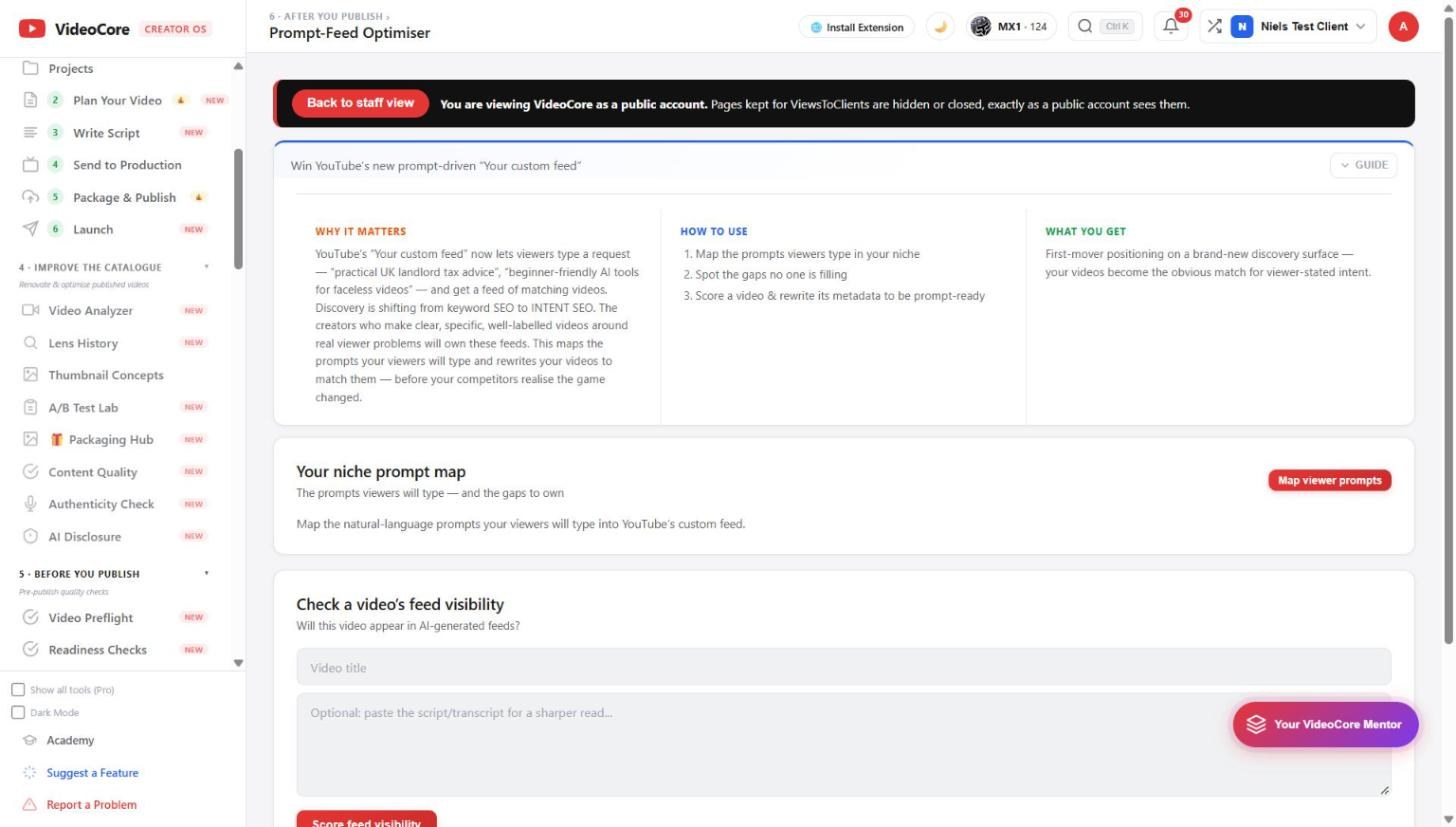Screen dimensions: 1456x827
Task: Click the Launch paper plane icon
Action: pos(30,229)
